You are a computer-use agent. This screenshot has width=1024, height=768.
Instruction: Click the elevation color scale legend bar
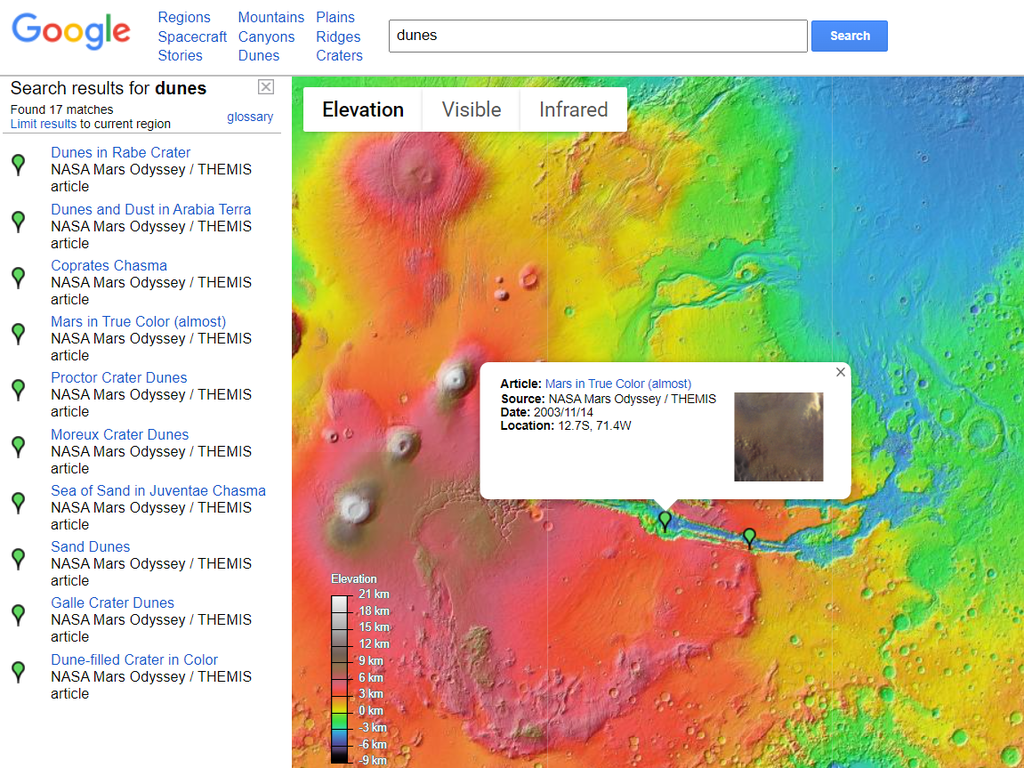point(340,679)
